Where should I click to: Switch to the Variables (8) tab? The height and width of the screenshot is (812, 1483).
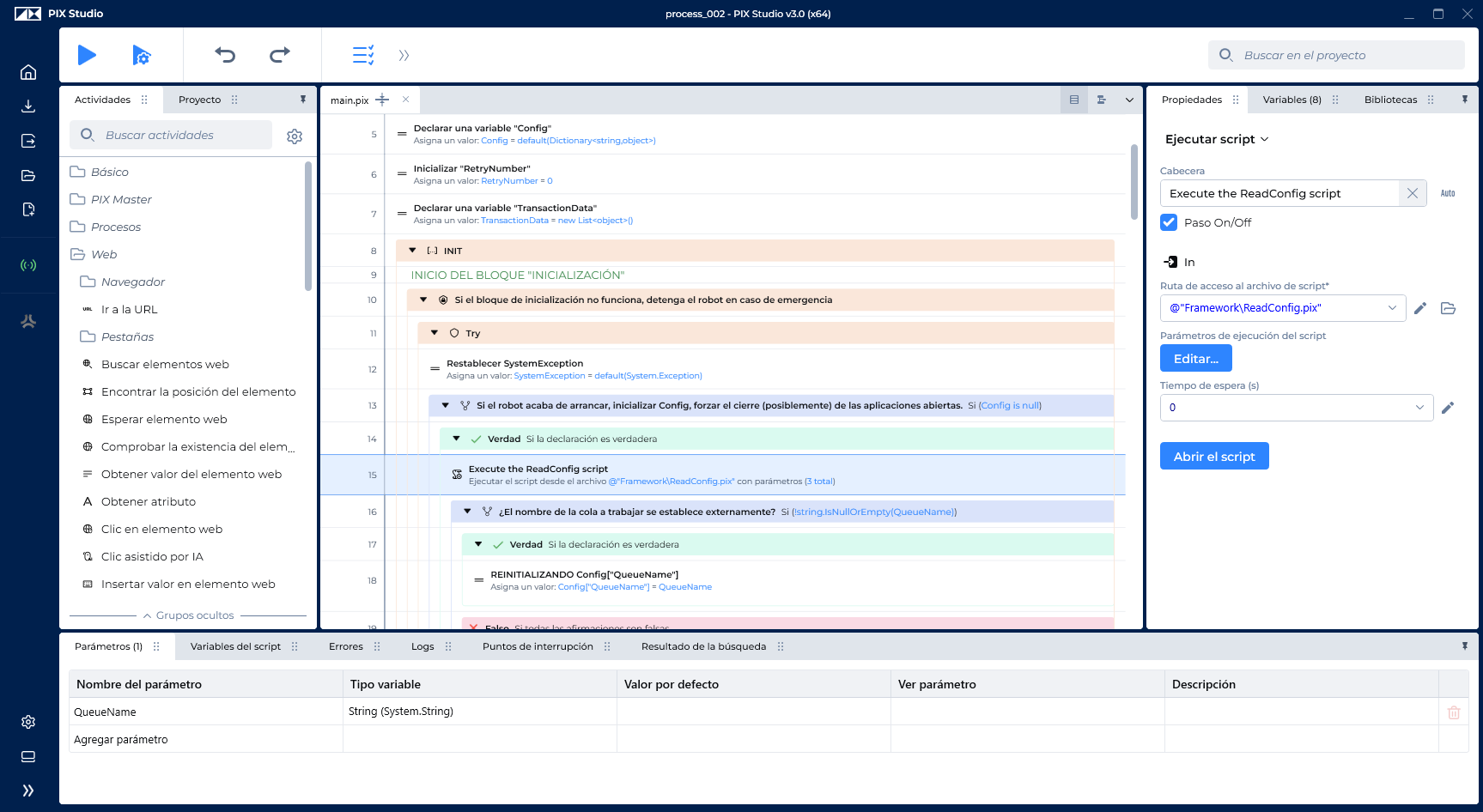coord(1292,100)
